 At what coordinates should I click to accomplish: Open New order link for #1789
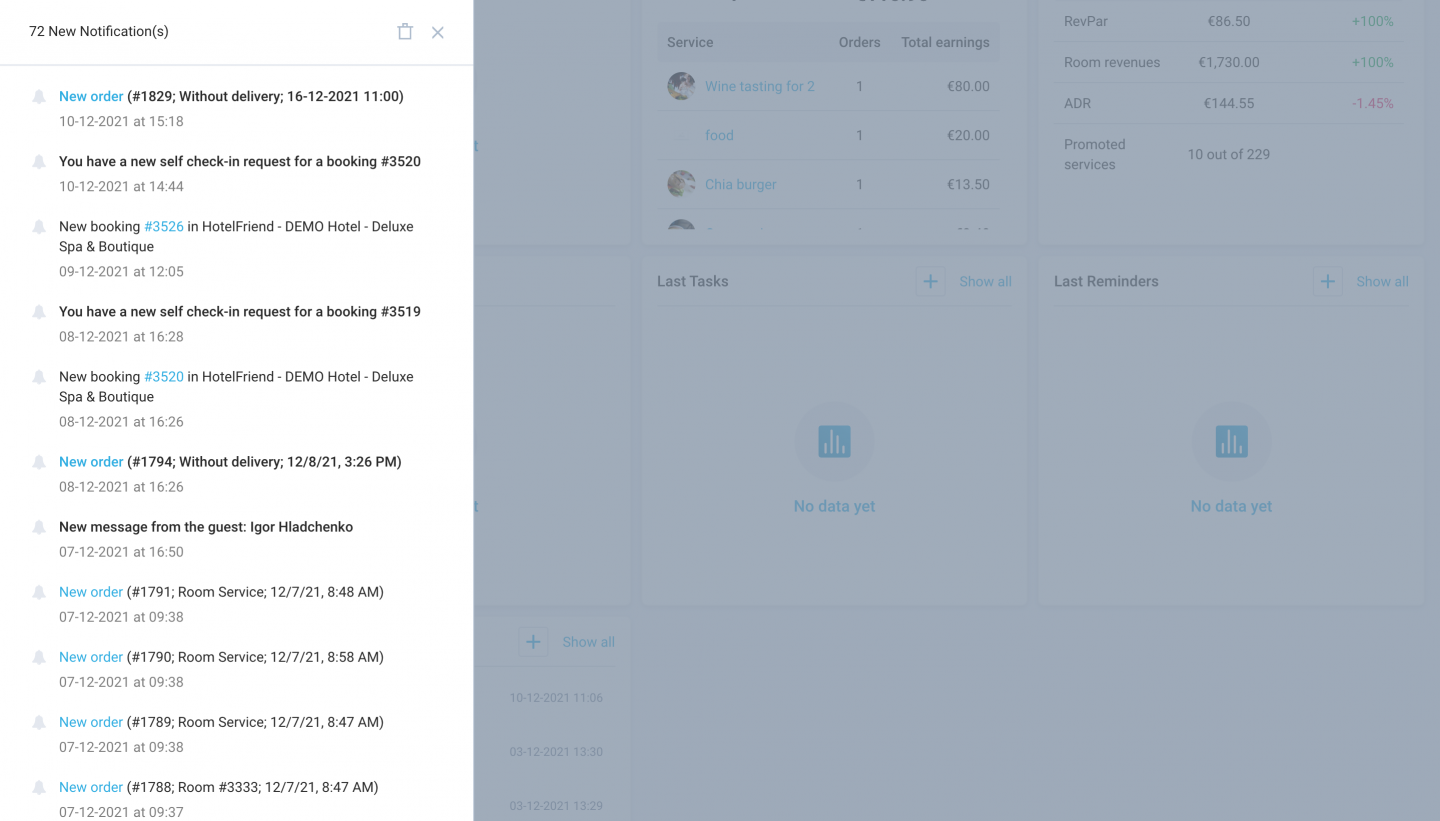[x=91, y=722]
